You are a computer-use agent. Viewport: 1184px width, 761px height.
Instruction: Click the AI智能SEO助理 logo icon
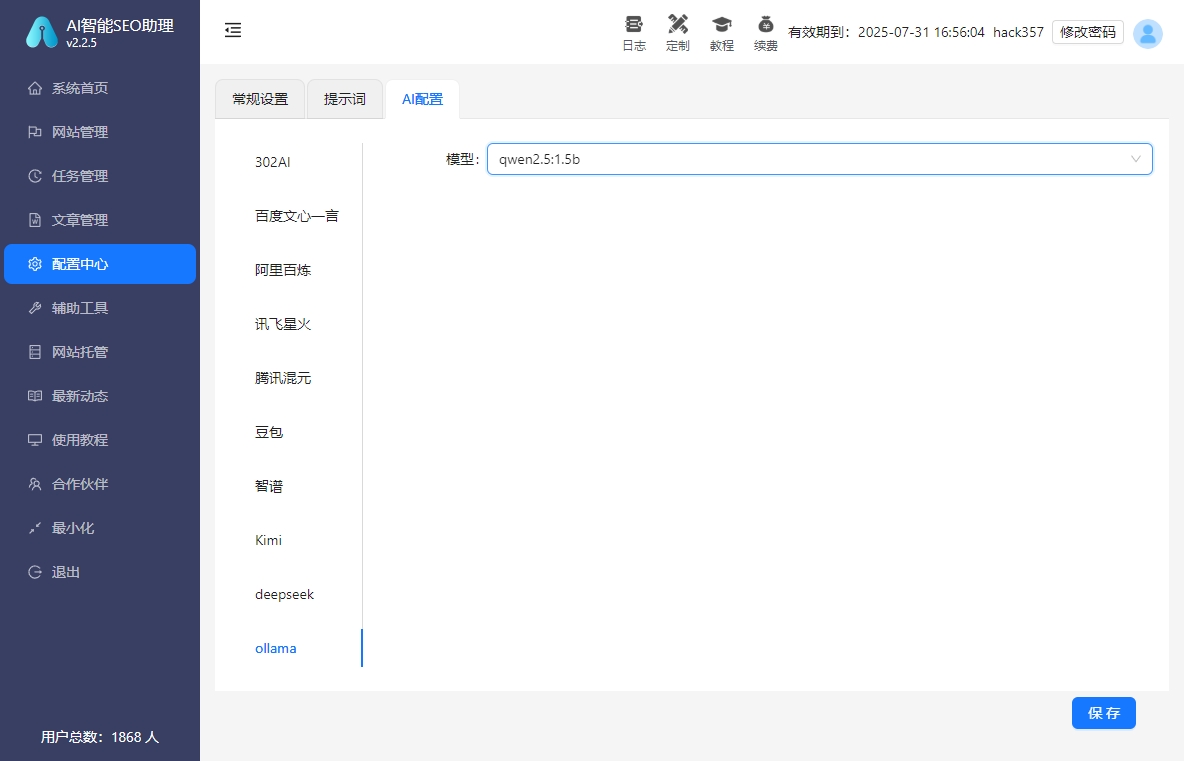(x=42, y=32)
